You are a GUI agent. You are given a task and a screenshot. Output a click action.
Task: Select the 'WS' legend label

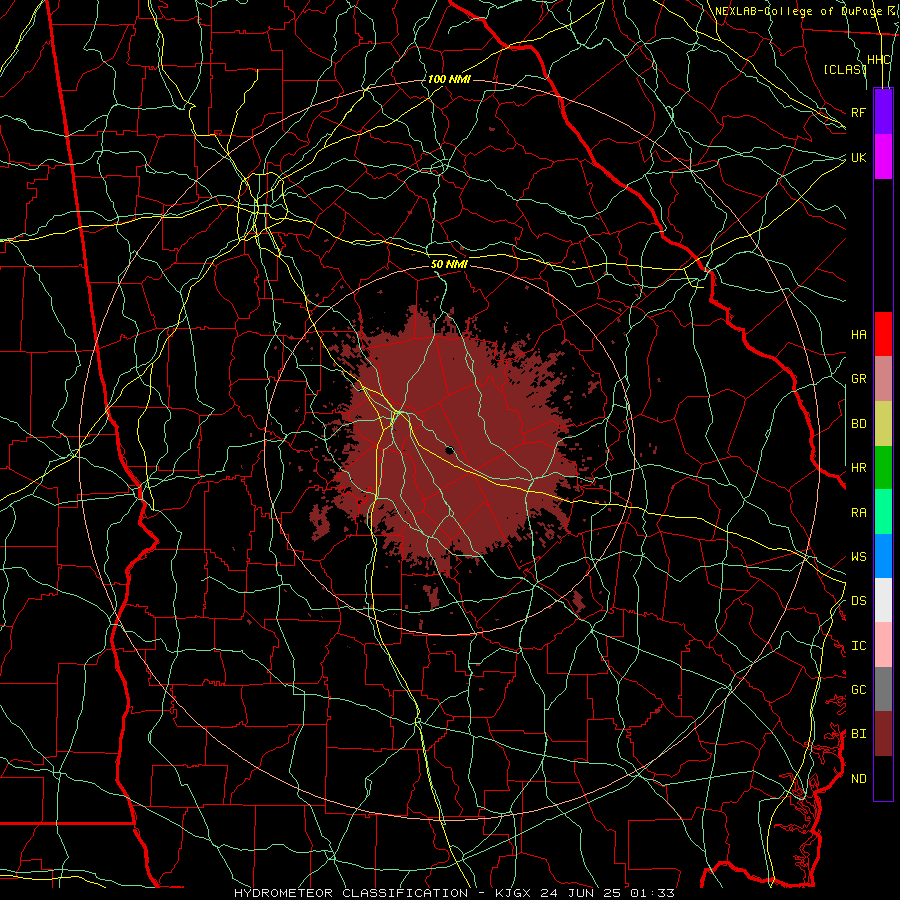point(859,557)
